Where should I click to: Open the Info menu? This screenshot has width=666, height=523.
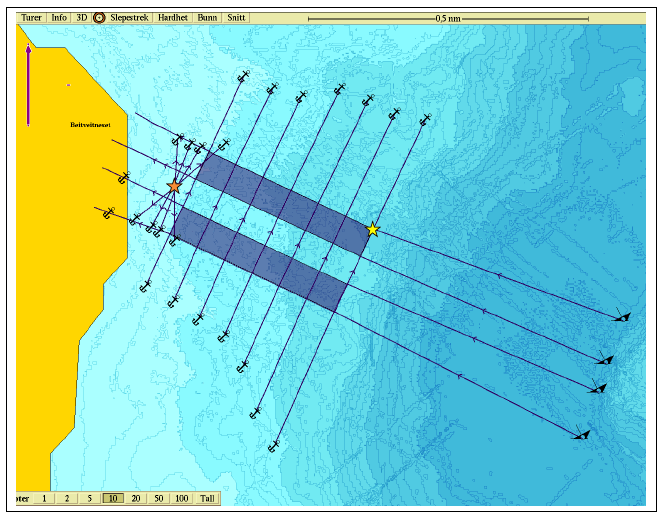pos(59,17)
